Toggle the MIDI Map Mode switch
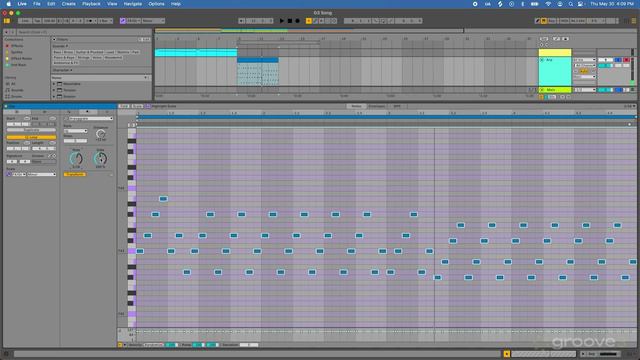The image size is (640, 360). (x=564, y=21)
